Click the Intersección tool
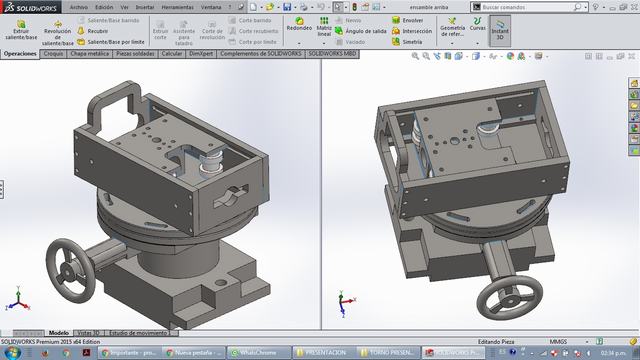Image resolution: width=640 pixels, height=360 pixels. click(412, 31)
